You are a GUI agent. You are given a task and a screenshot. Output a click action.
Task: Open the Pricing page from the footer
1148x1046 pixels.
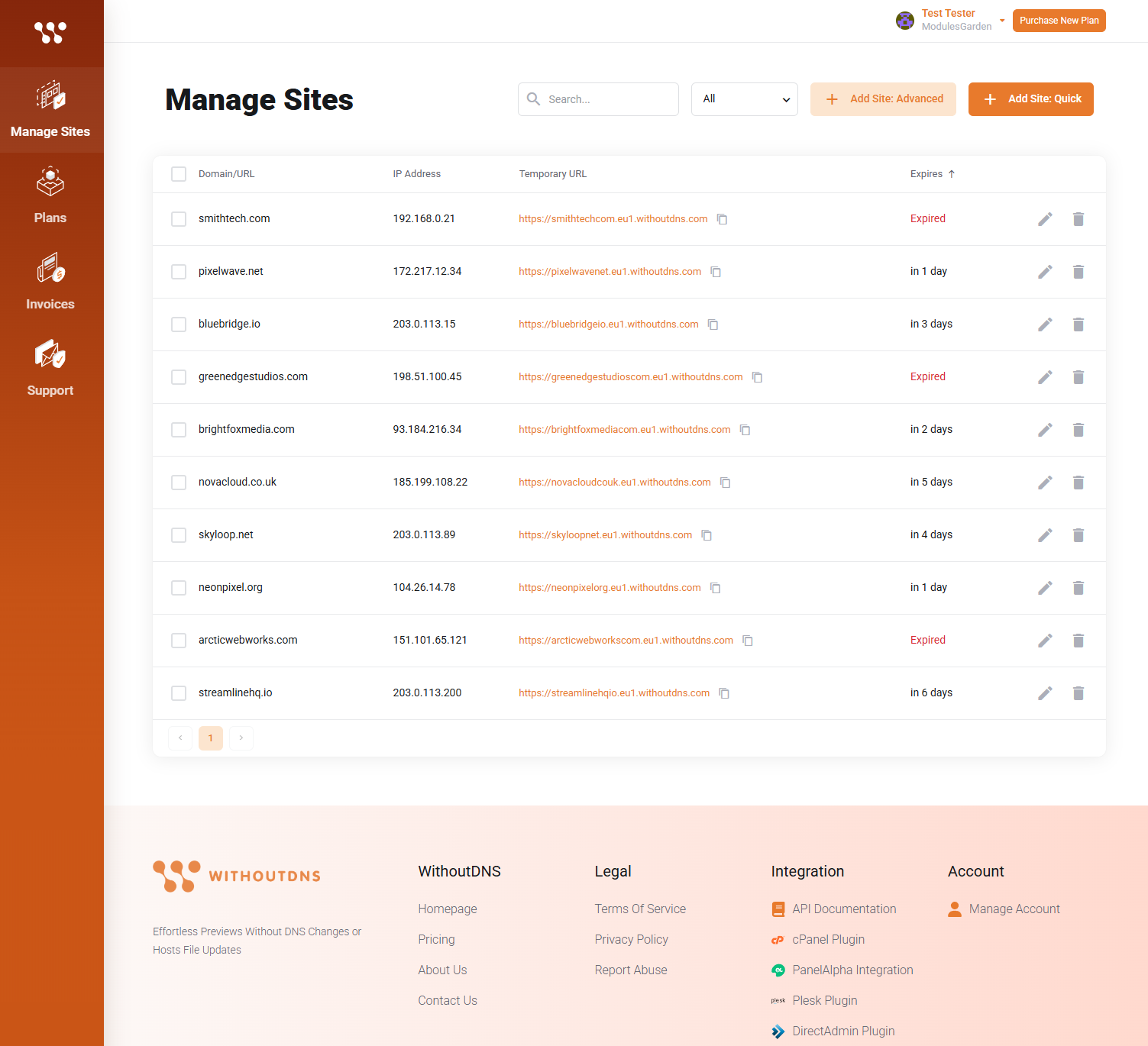point(436,939)
